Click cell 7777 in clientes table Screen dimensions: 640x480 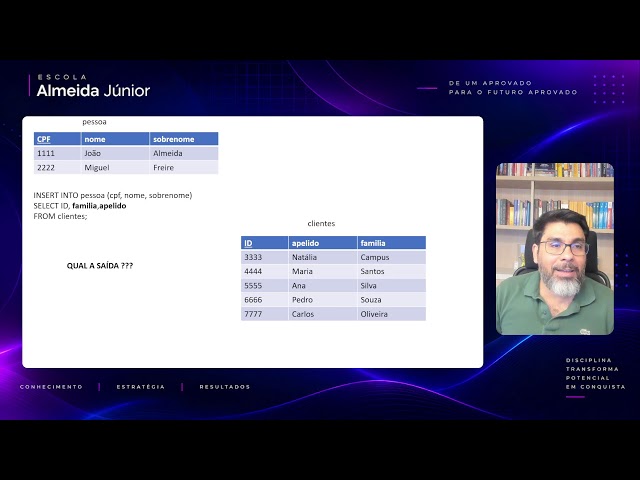(264, 314)
